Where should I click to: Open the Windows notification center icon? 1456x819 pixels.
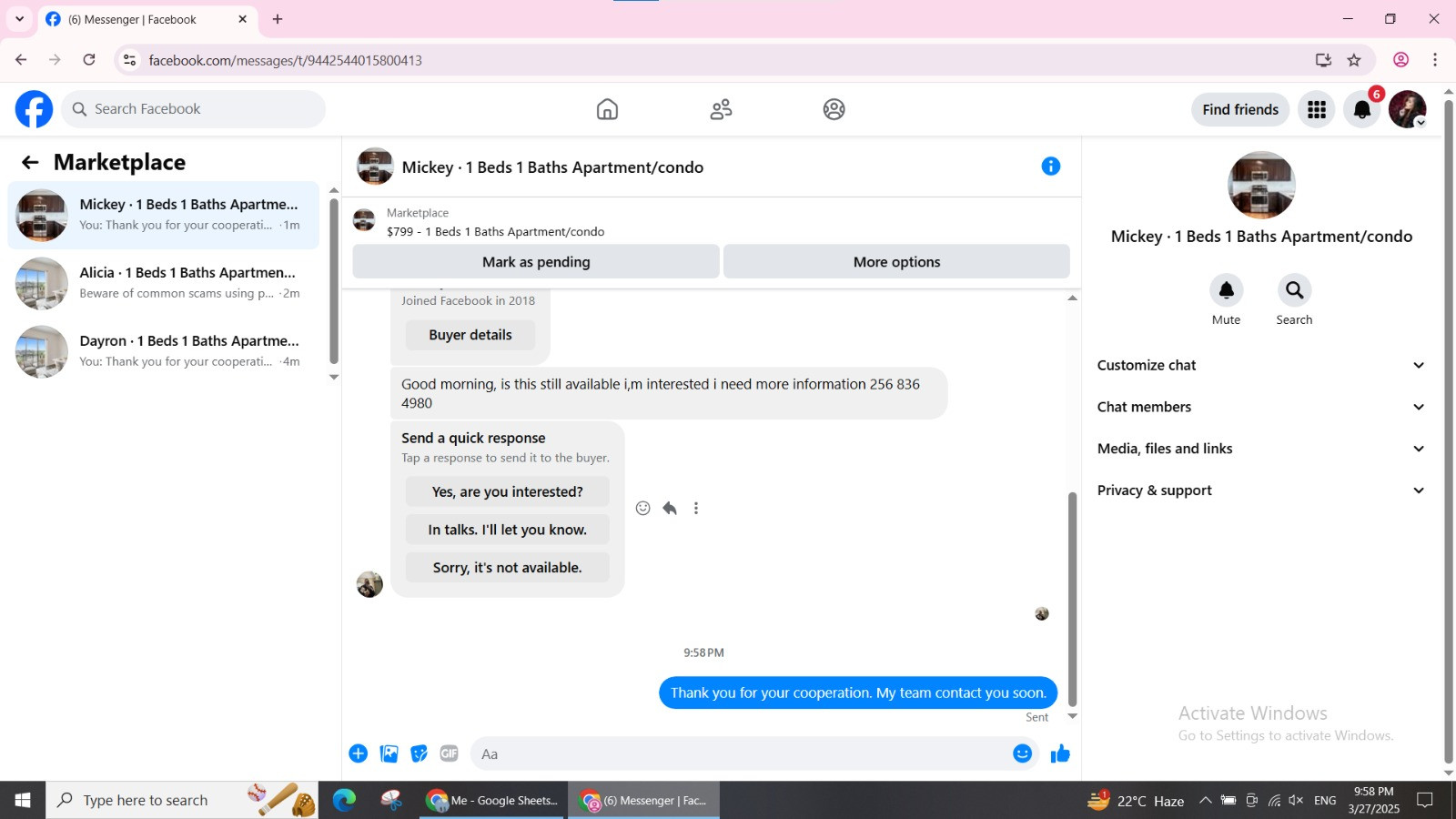pos(1425,801)
